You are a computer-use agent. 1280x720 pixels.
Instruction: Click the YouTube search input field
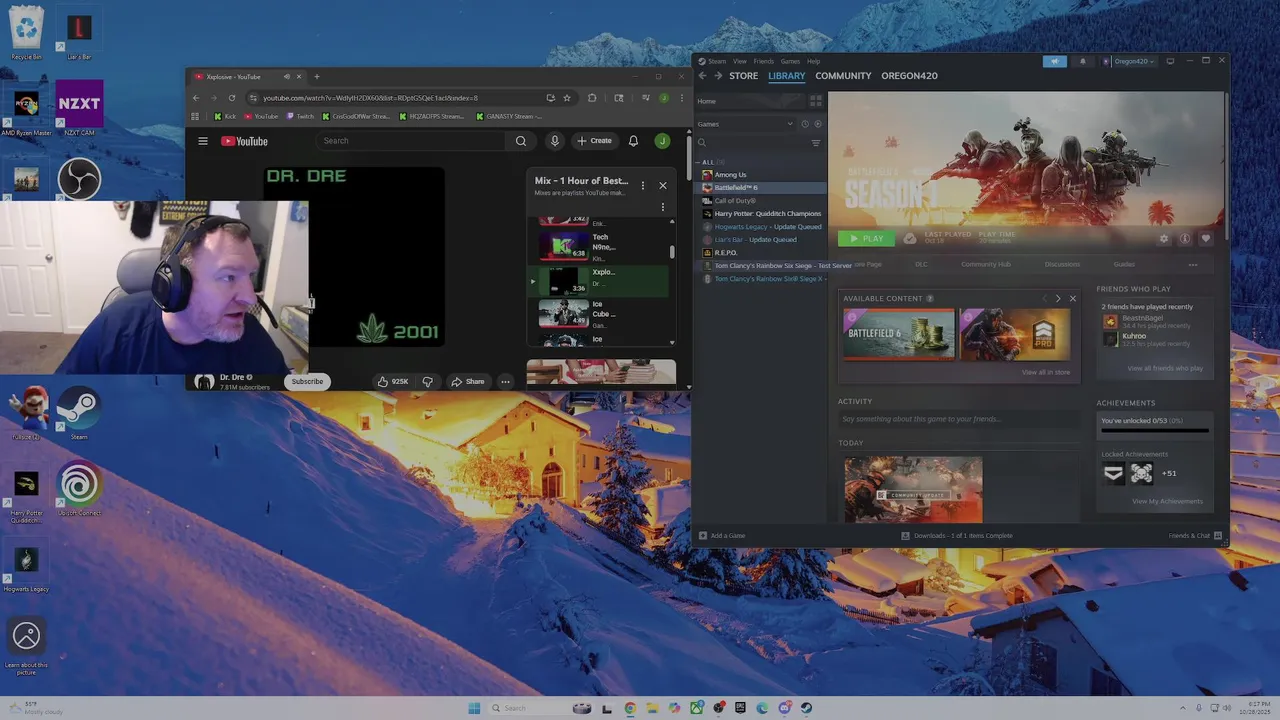point(412,141)
